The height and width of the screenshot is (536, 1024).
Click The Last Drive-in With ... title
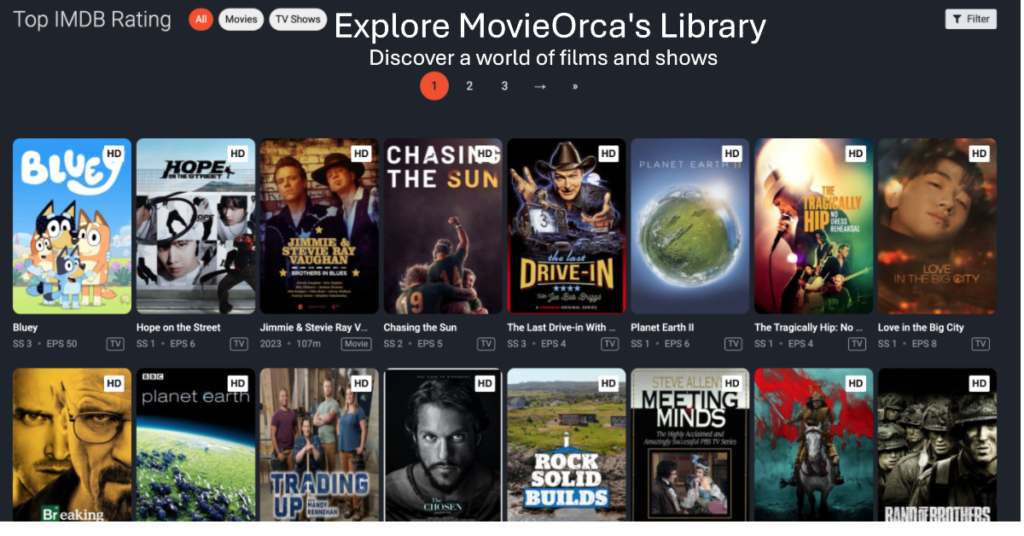click(562, 327)
